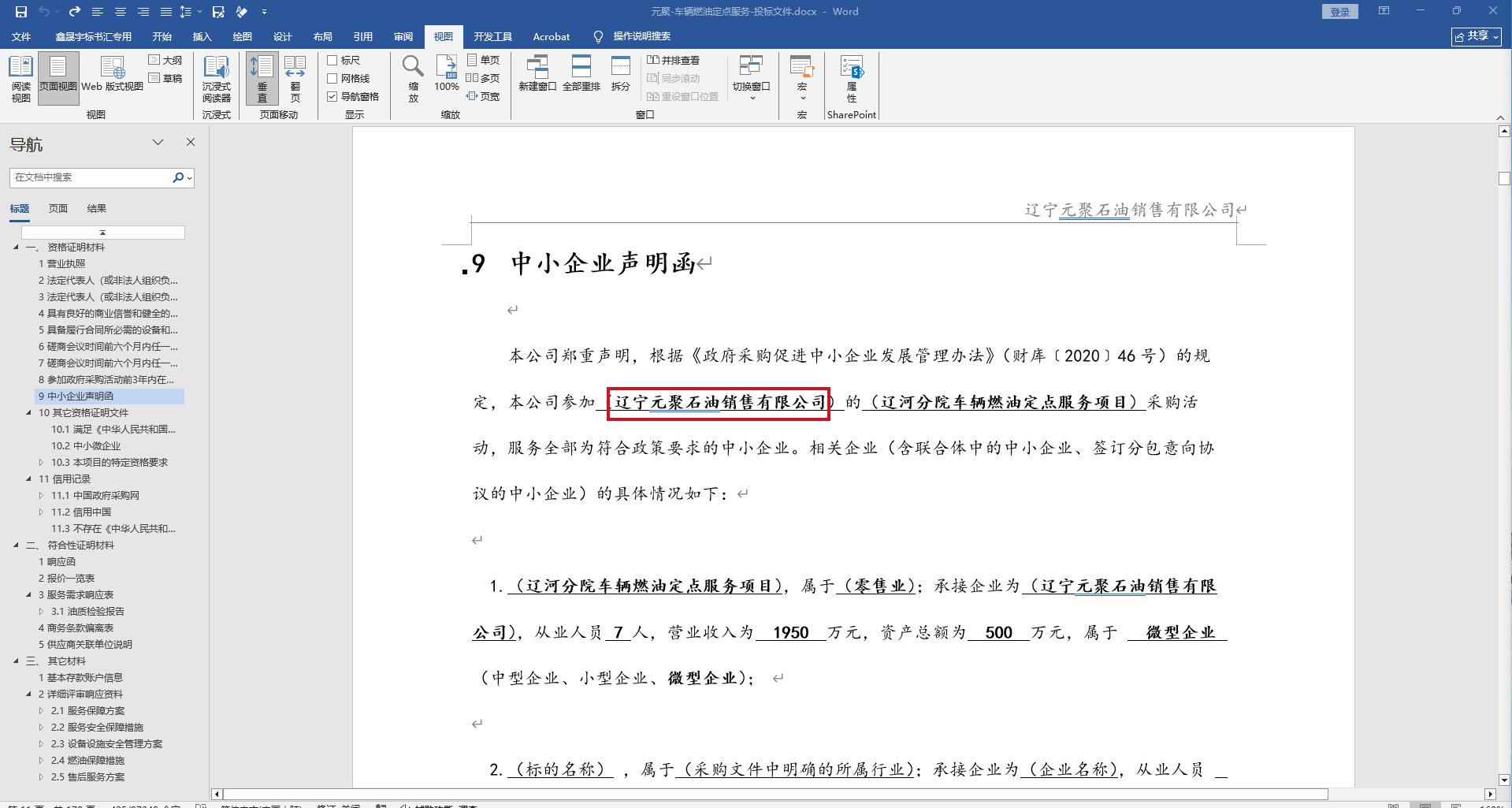This screenshot has height=808, width=1512.
Task: Switch to the 审阅 review ribbon tab
Action: click(x=403, y=36)
